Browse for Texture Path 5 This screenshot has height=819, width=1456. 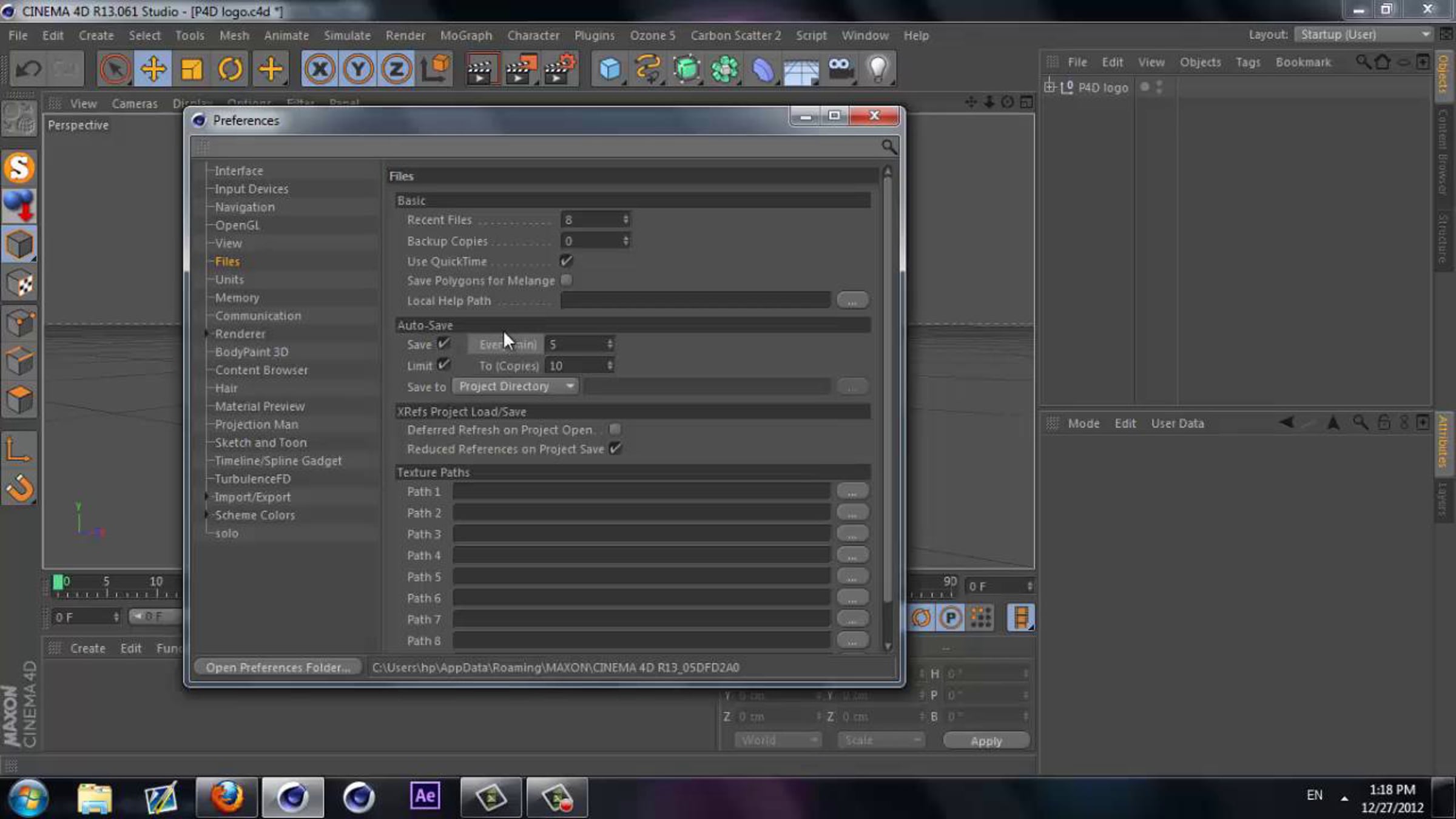(x=852, y=576)
